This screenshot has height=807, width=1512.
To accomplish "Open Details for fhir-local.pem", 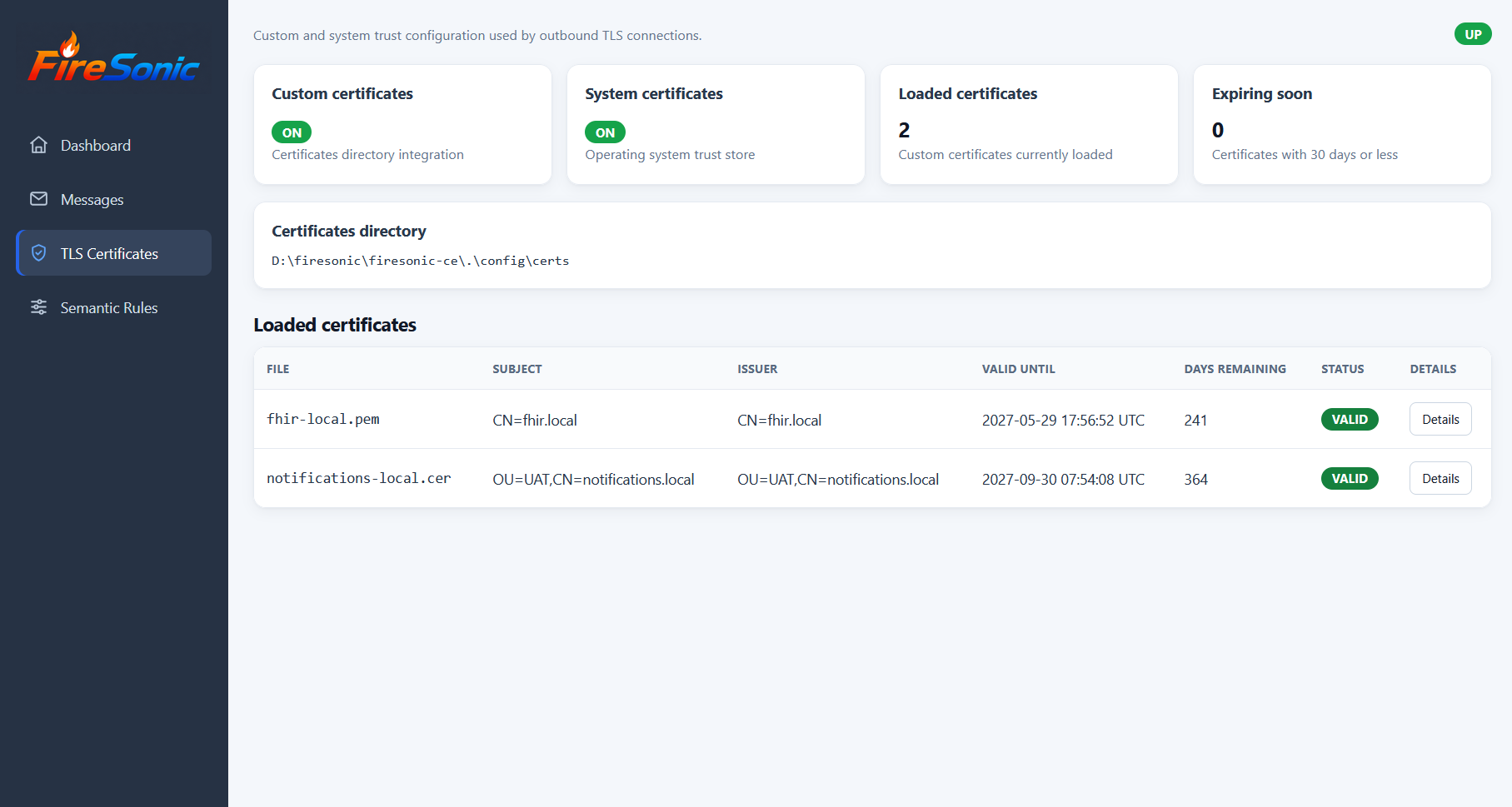I will click(x=1440, y=420).
